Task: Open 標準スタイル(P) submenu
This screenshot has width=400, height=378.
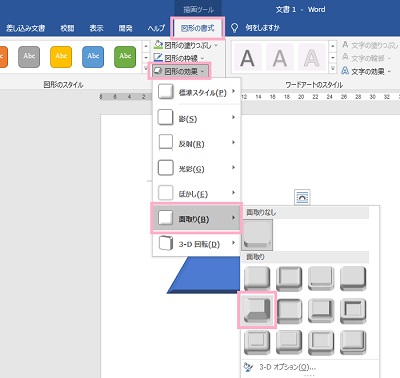Action: pos(197,92)
